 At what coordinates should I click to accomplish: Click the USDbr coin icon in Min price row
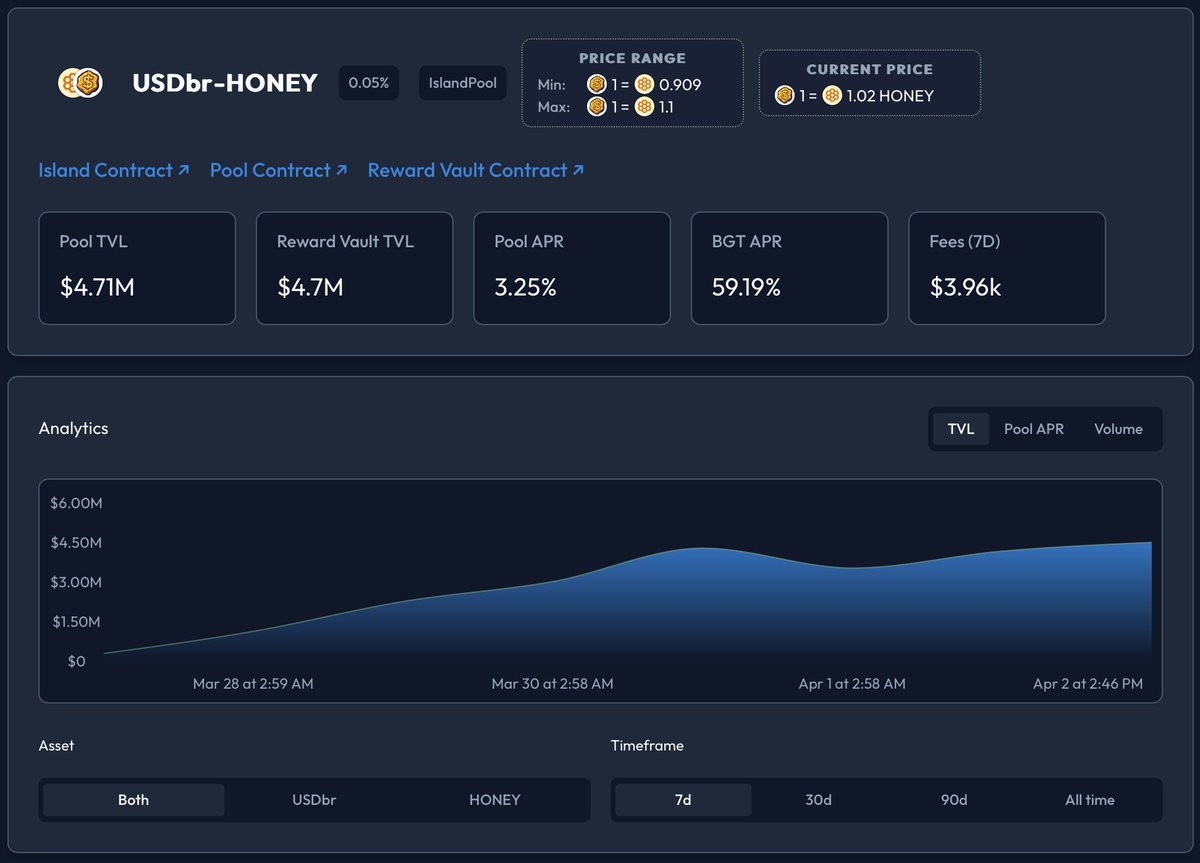[x=597, y=84]
